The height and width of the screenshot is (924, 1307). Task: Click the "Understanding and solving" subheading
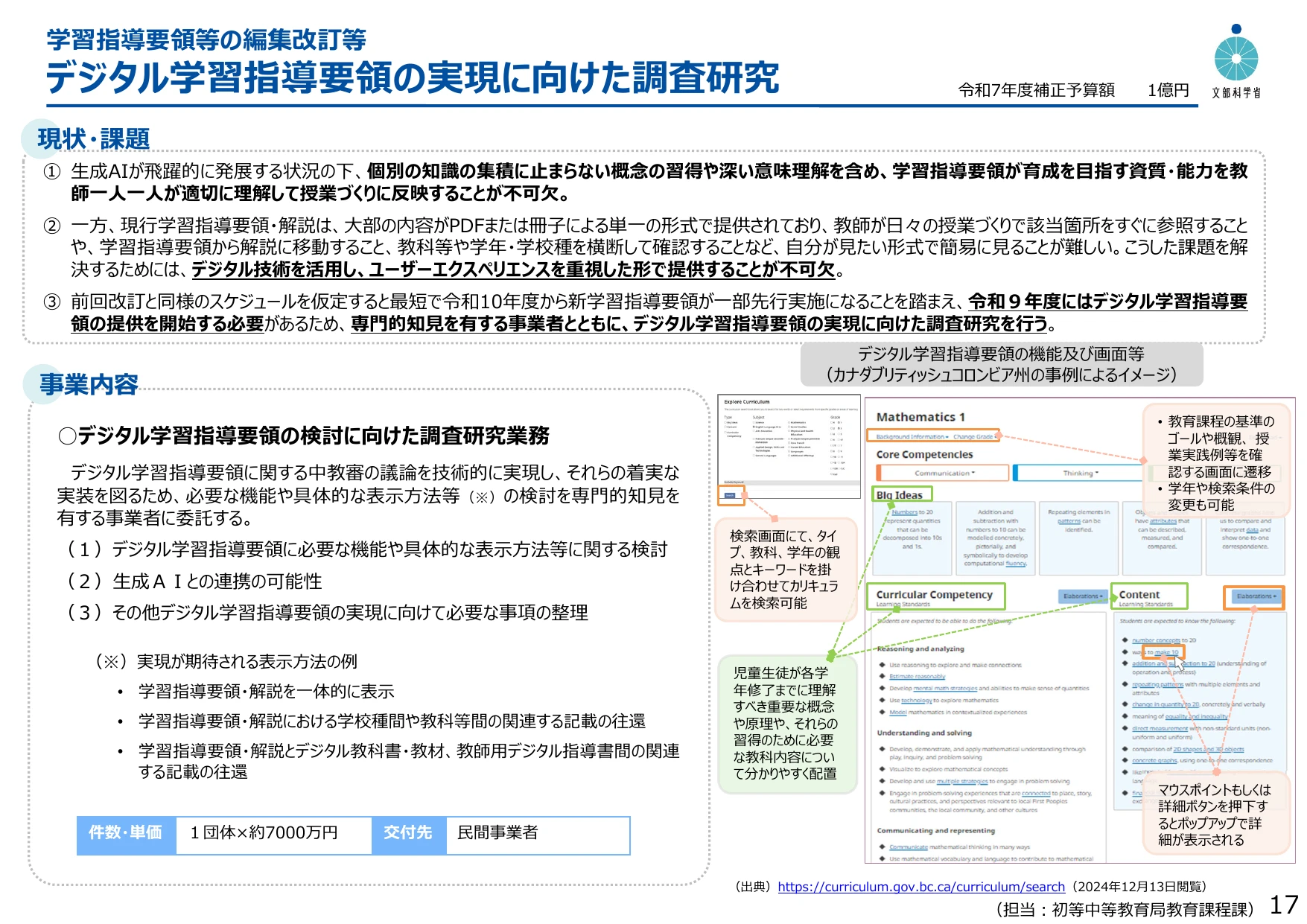click(x=924, y=733)
